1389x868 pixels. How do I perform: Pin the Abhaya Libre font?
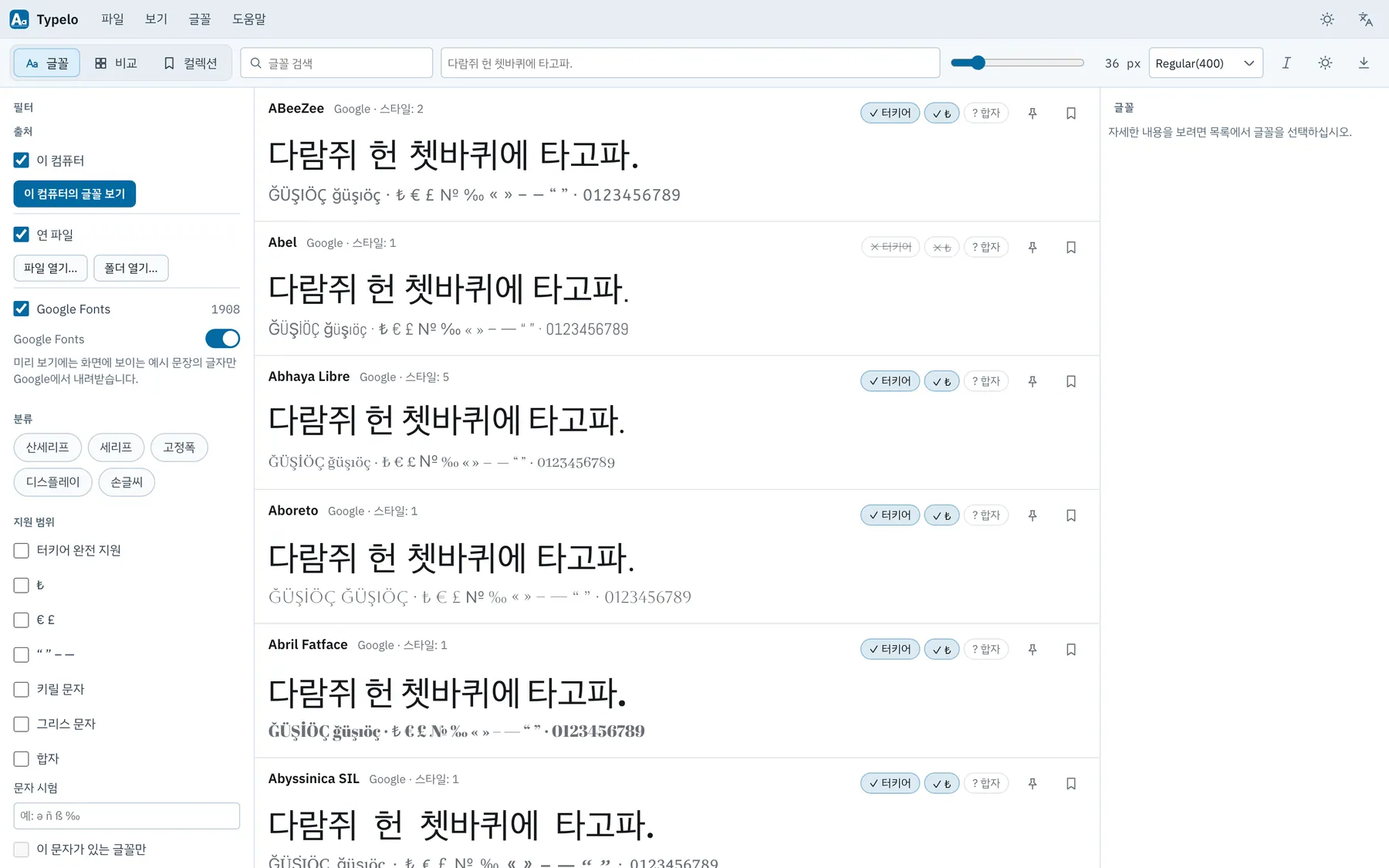(1032, 382)
